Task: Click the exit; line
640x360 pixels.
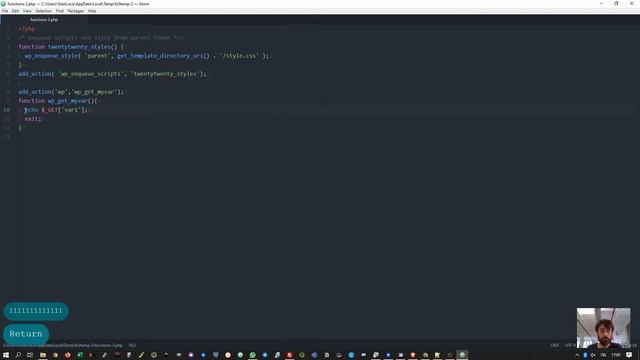Action: pyautogui.click(x=33, y=119)
